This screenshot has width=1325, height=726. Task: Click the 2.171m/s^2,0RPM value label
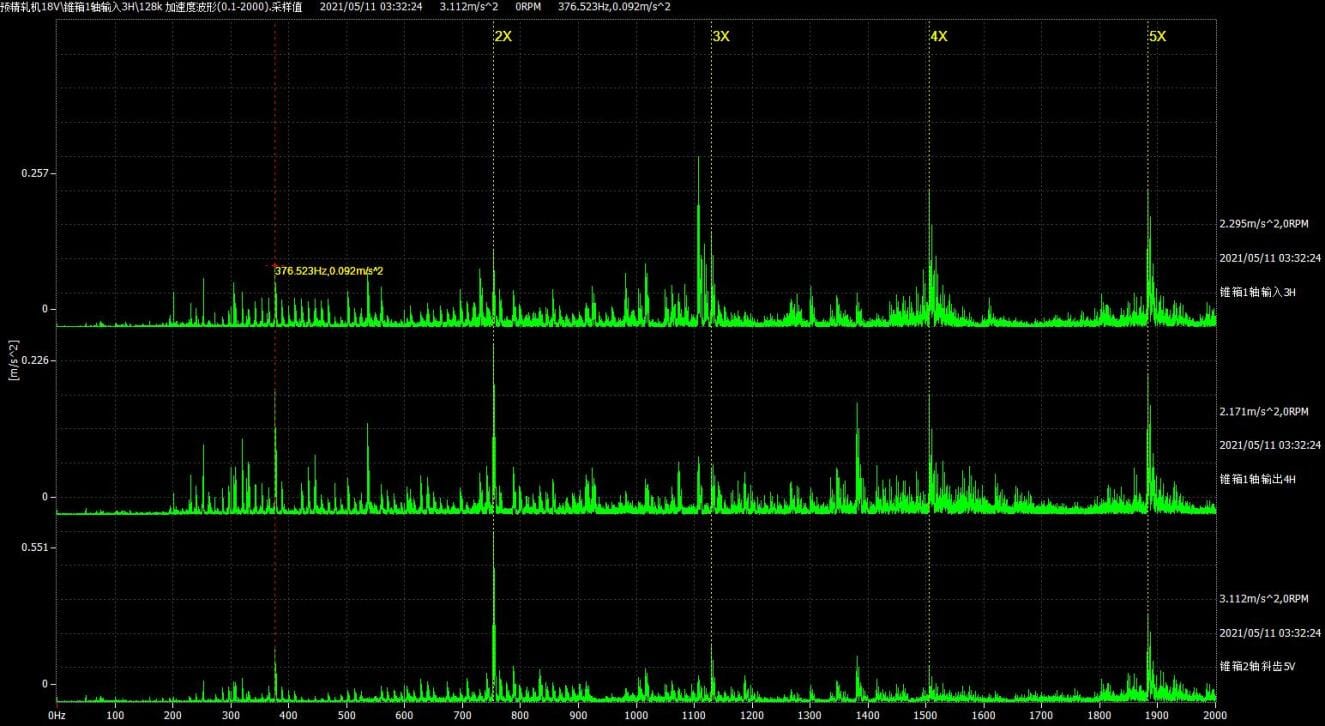1264,411
